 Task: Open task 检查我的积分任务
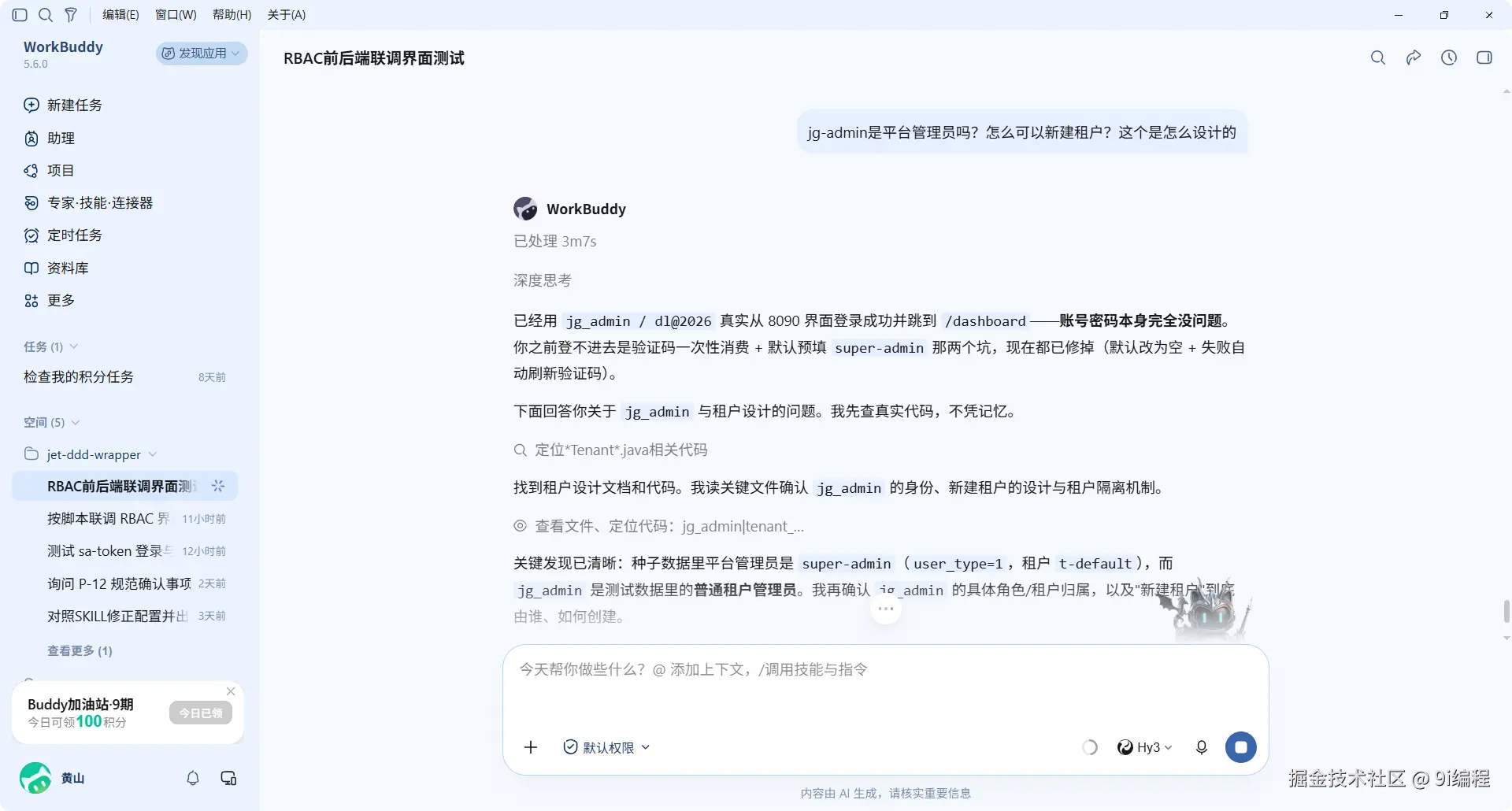124,377
